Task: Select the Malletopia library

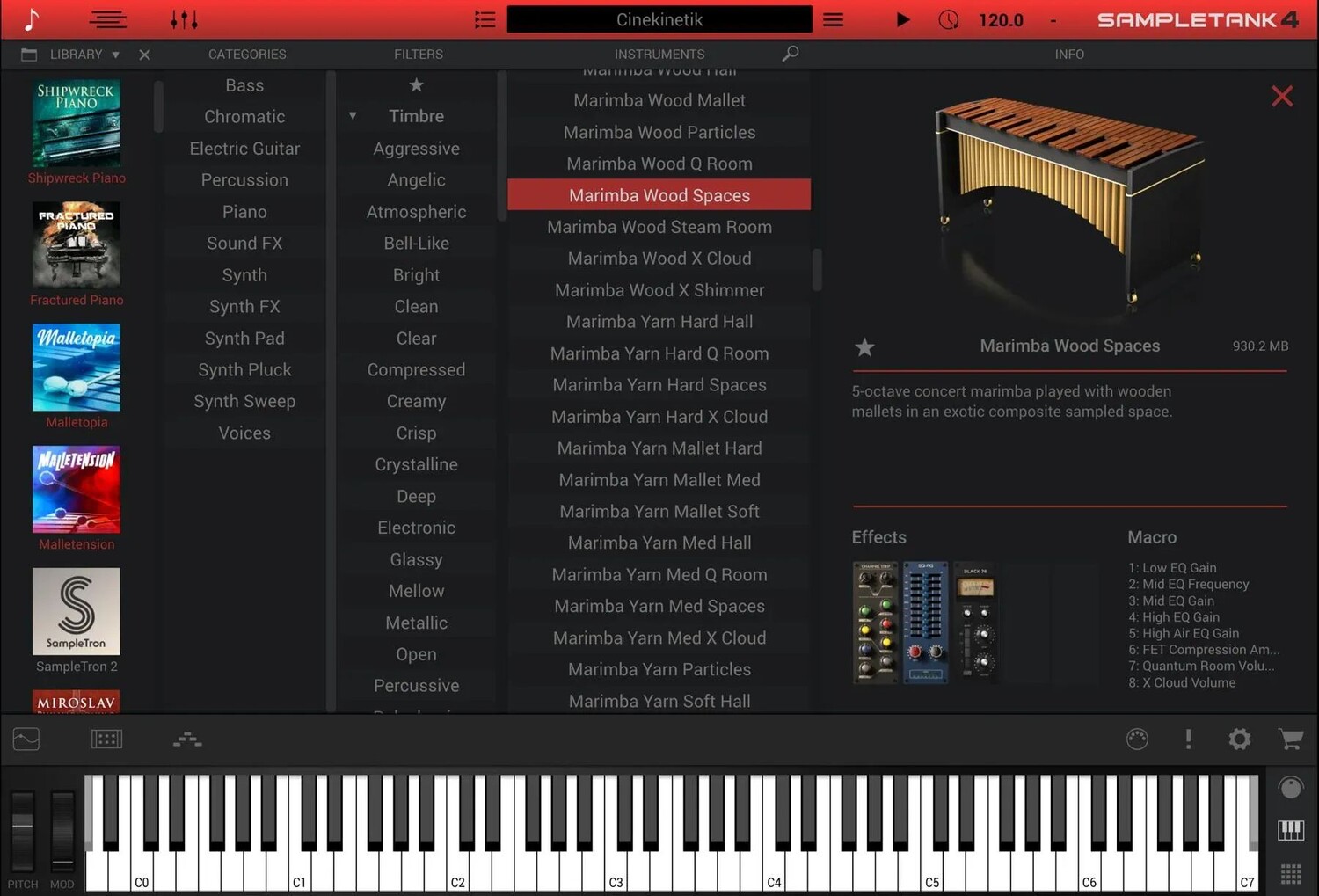Action: (x=77, y=376)
